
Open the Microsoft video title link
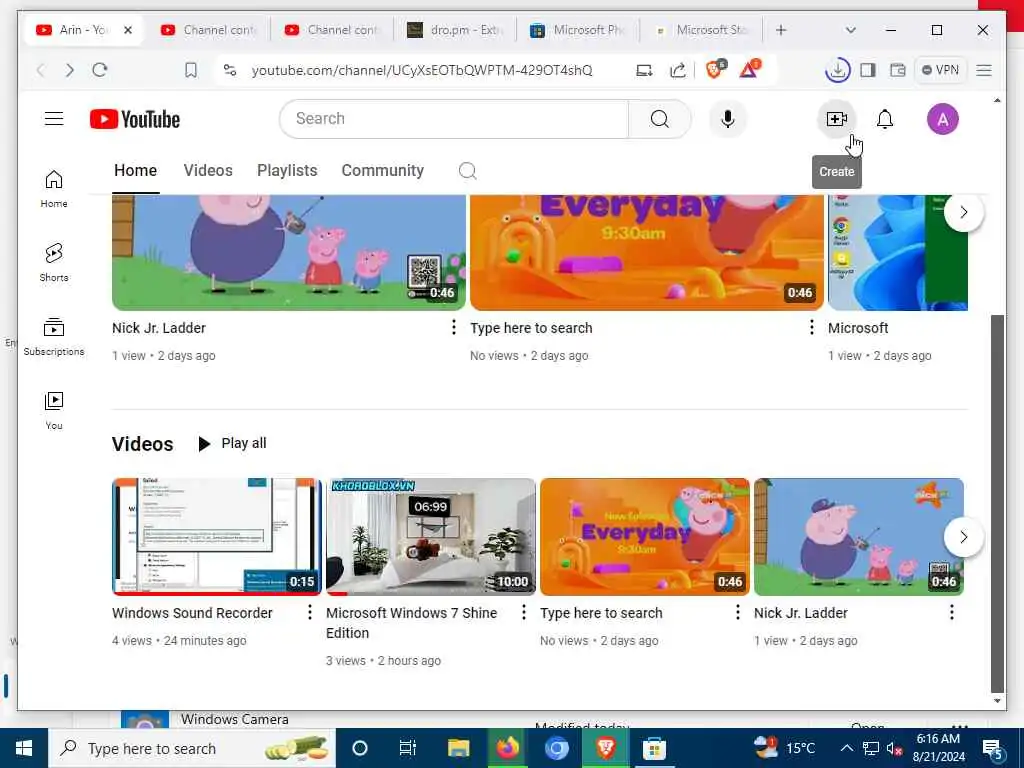(x=858, y=328)
